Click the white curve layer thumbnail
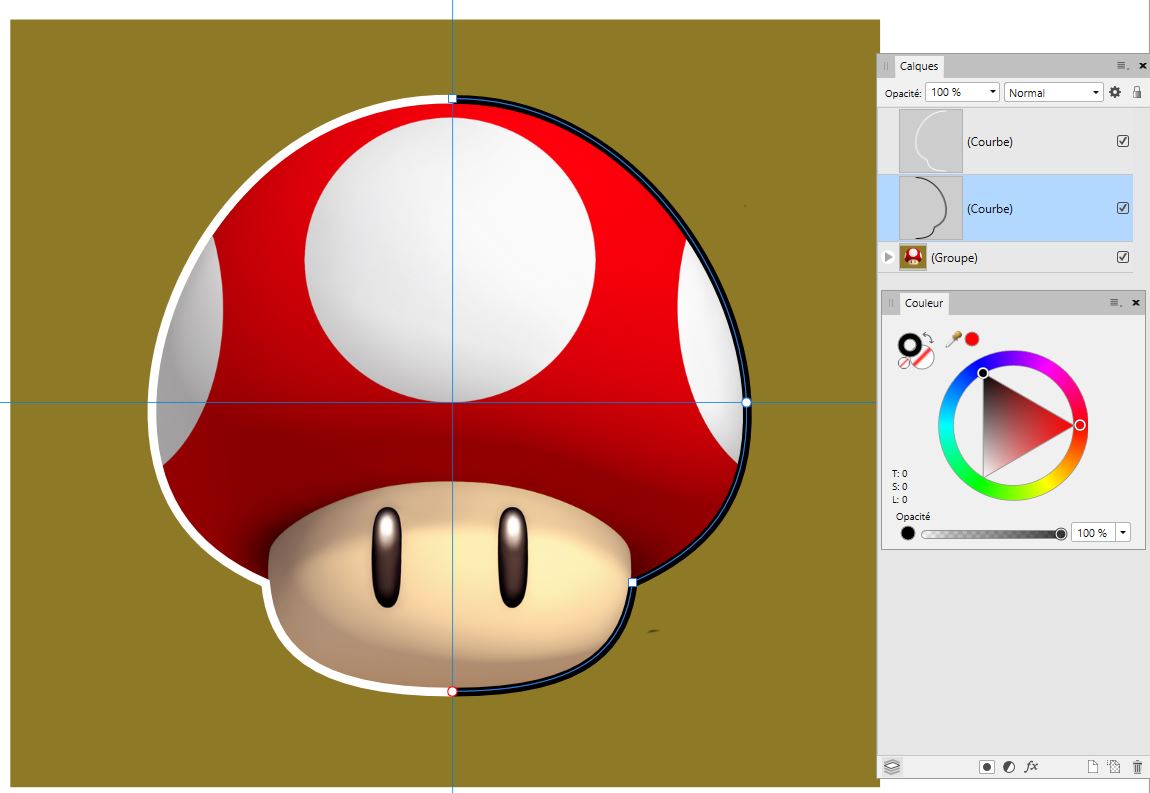This screenshot has width=1150, height=793. pos(931,141)
